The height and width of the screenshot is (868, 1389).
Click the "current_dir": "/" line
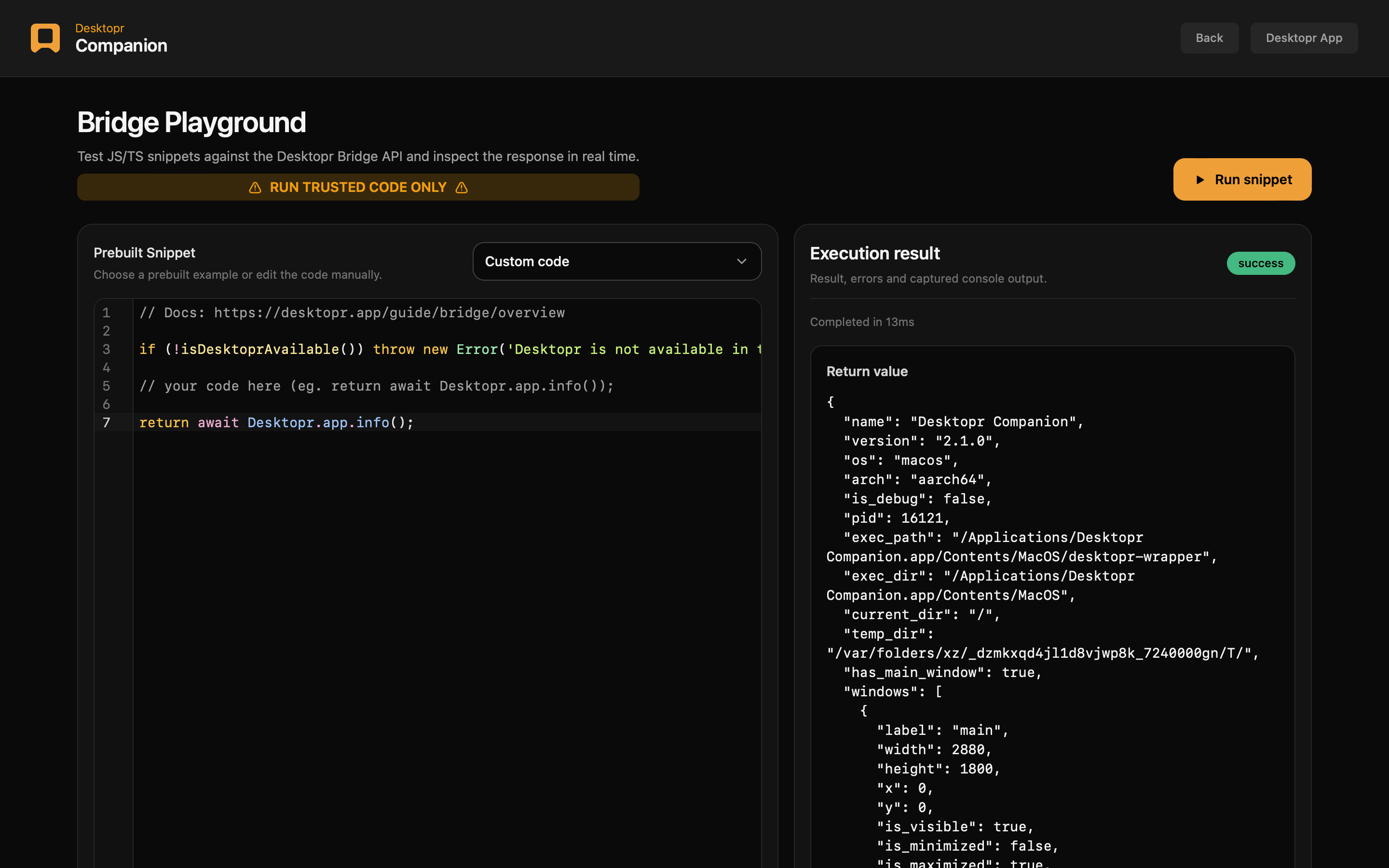(922, 614)
